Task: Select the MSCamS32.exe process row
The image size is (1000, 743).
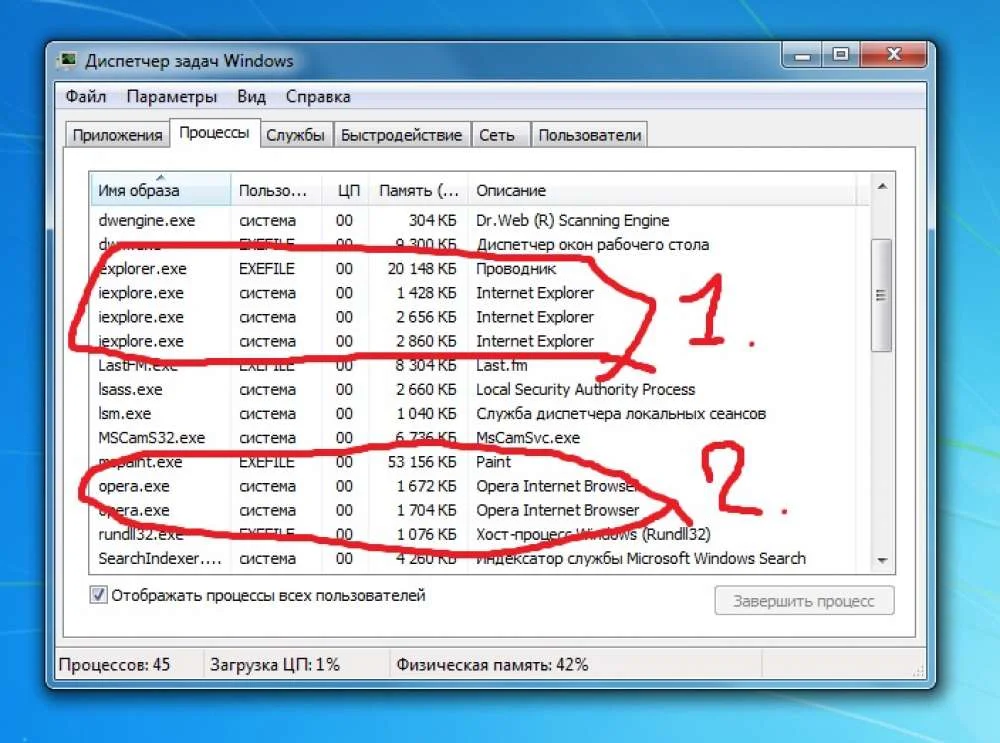Action: click(x=480, y=438)
